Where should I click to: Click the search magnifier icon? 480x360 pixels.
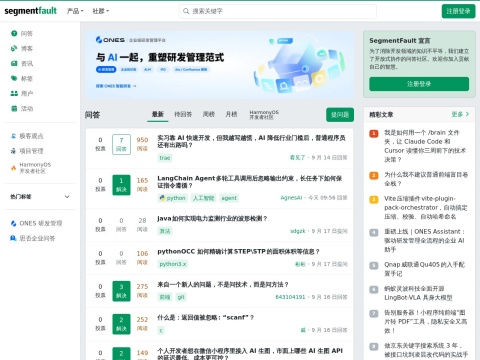coord(186,11)
